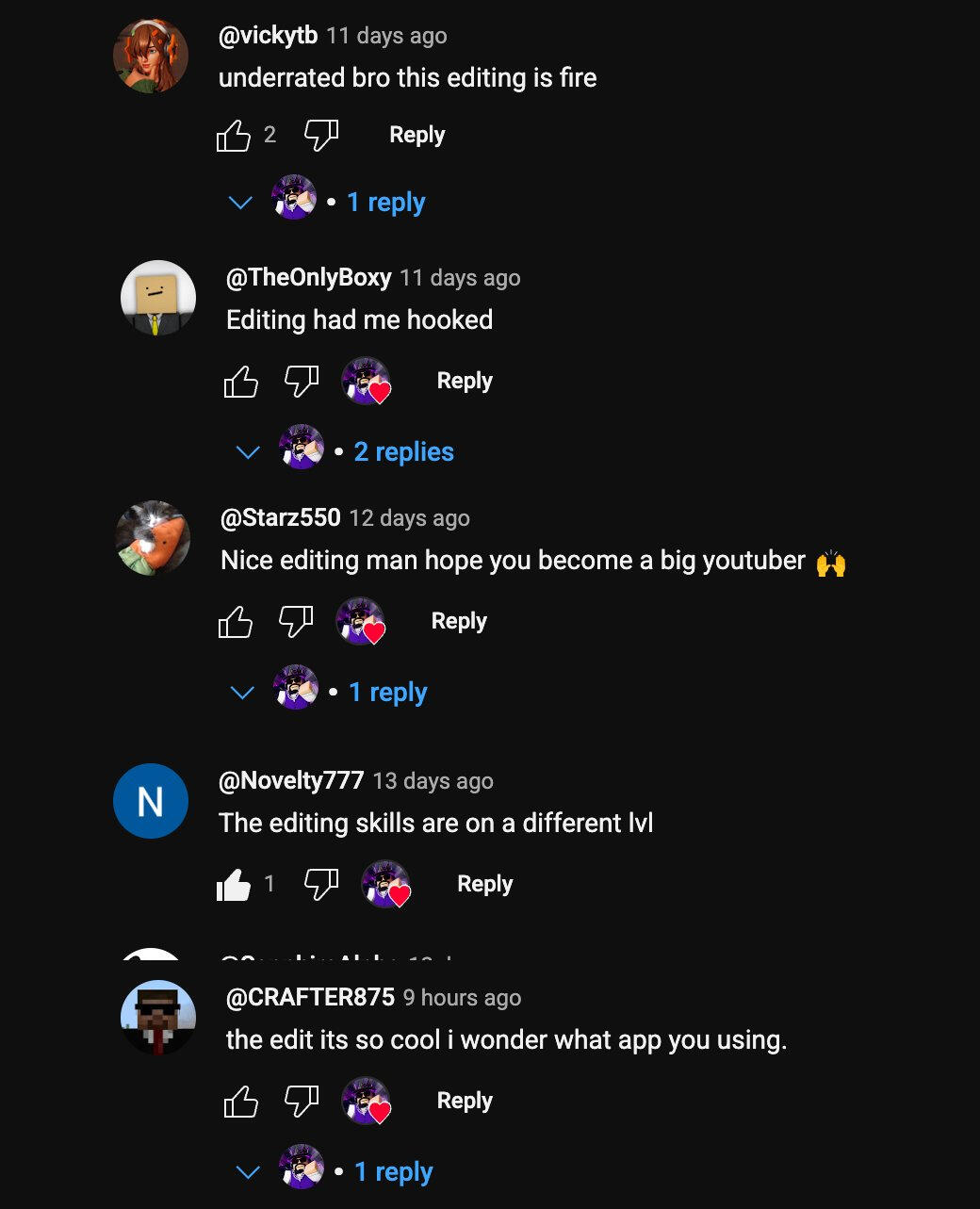Dislike the @Novelty777 comment

320,885
